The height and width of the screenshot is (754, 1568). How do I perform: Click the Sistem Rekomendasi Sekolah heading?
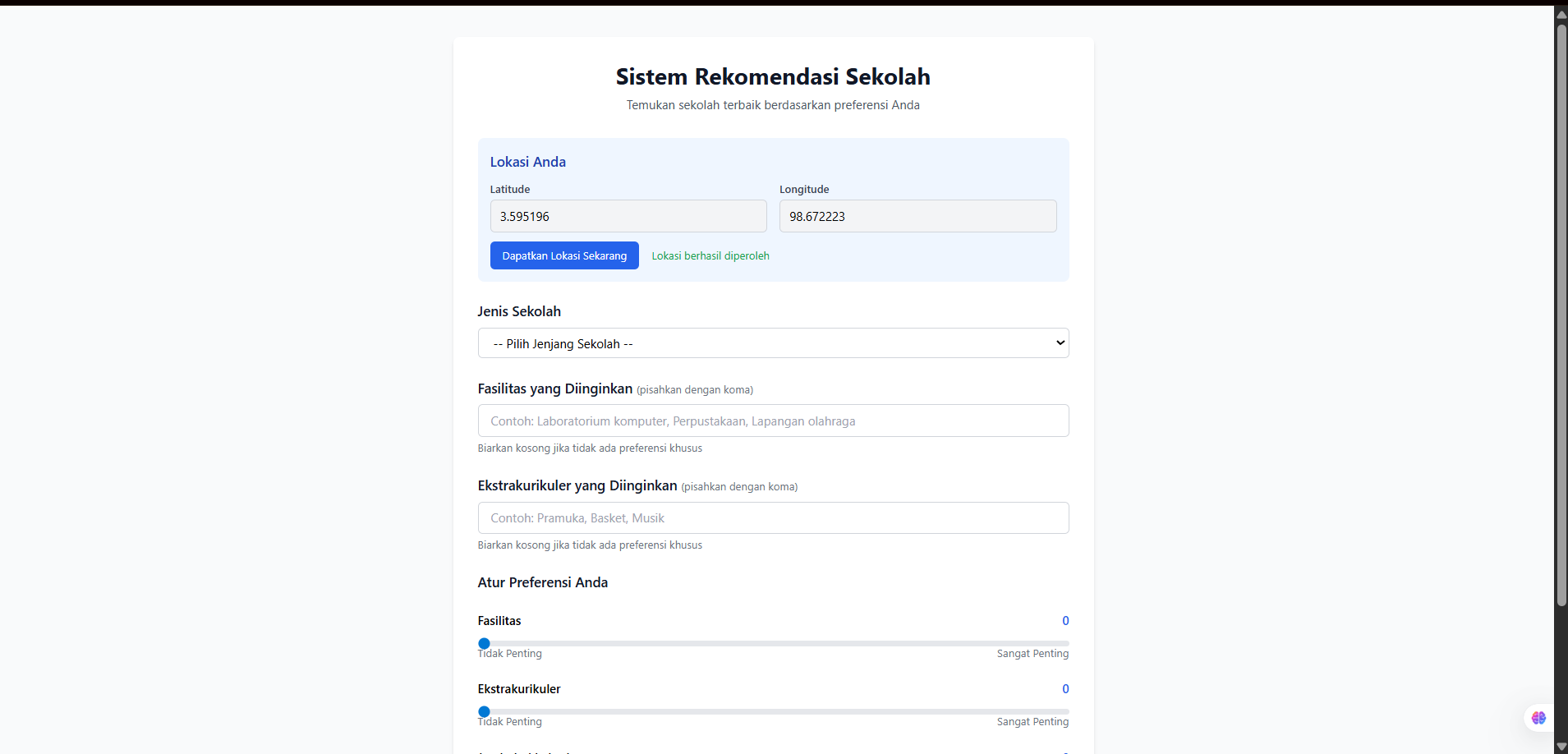click(x=773, y=76)
